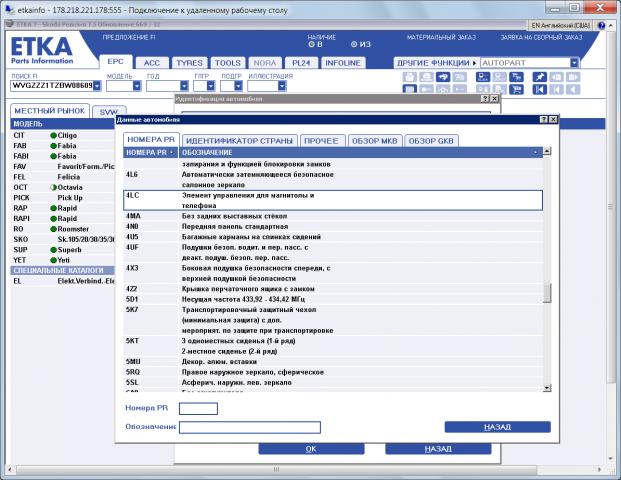This screenshot has width=621, height=480.
Task: Sort by the НОМЕРА PR column header
Action: point(150,152)
